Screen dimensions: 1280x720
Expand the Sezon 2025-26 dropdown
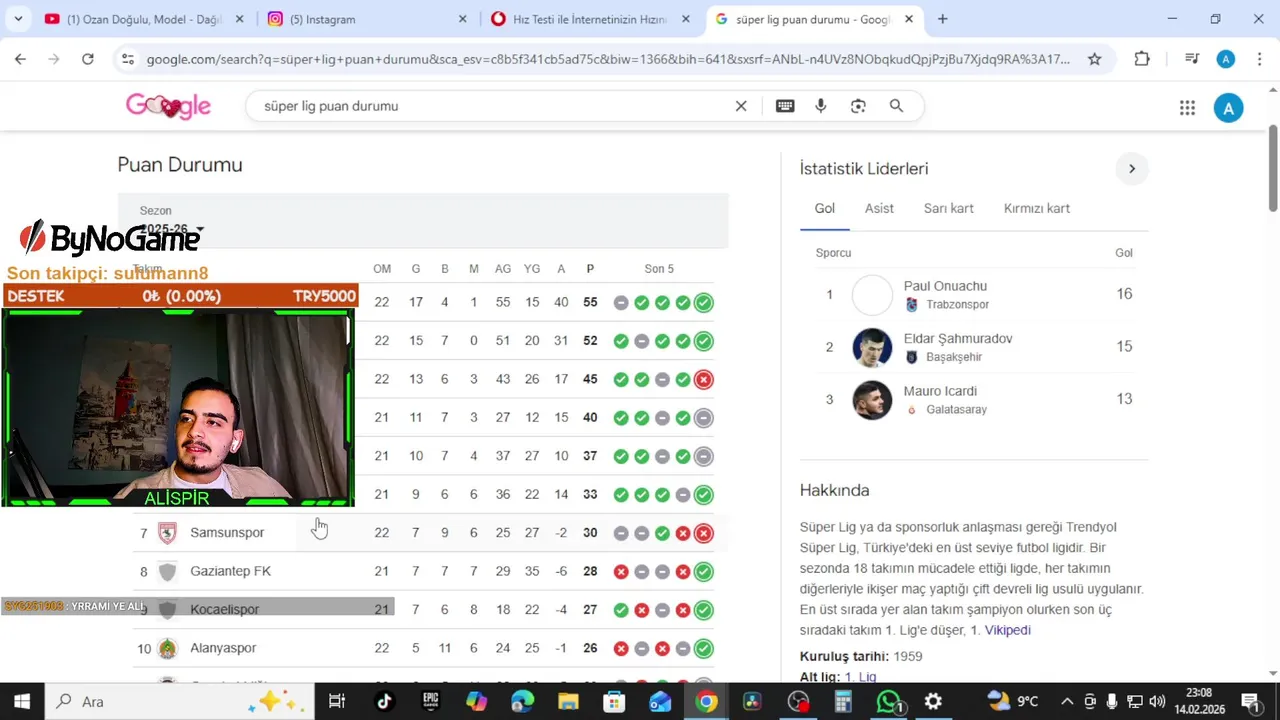click(x=172, y=229)
